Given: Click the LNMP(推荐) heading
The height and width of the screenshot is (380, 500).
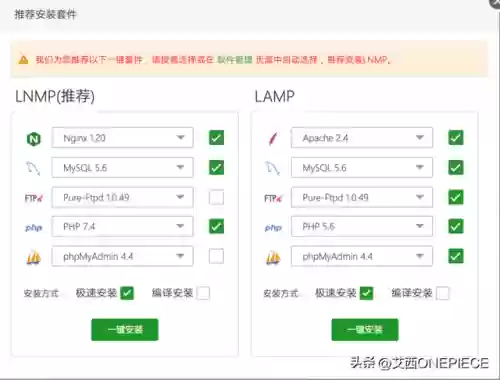Looking at the screenshot, I should pyautogui.click(x=55, y=97).
